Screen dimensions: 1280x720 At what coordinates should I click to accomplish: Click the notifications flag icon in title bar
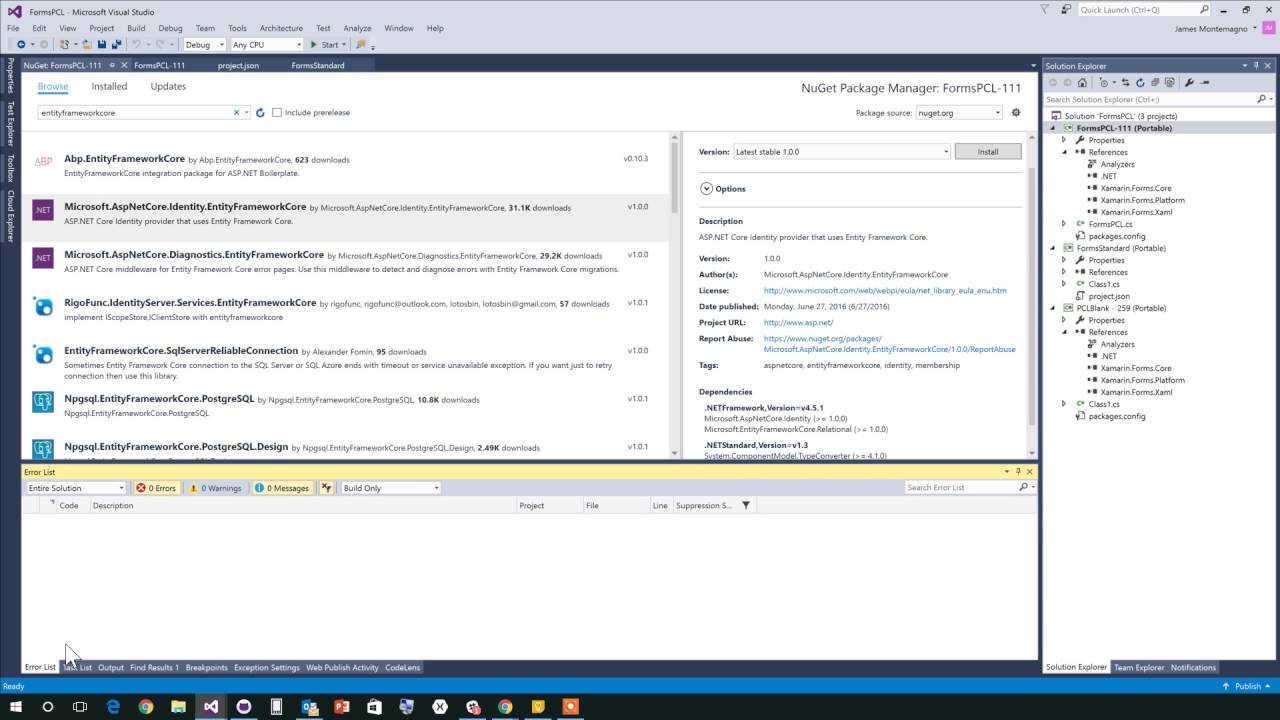click(1045, 9)
